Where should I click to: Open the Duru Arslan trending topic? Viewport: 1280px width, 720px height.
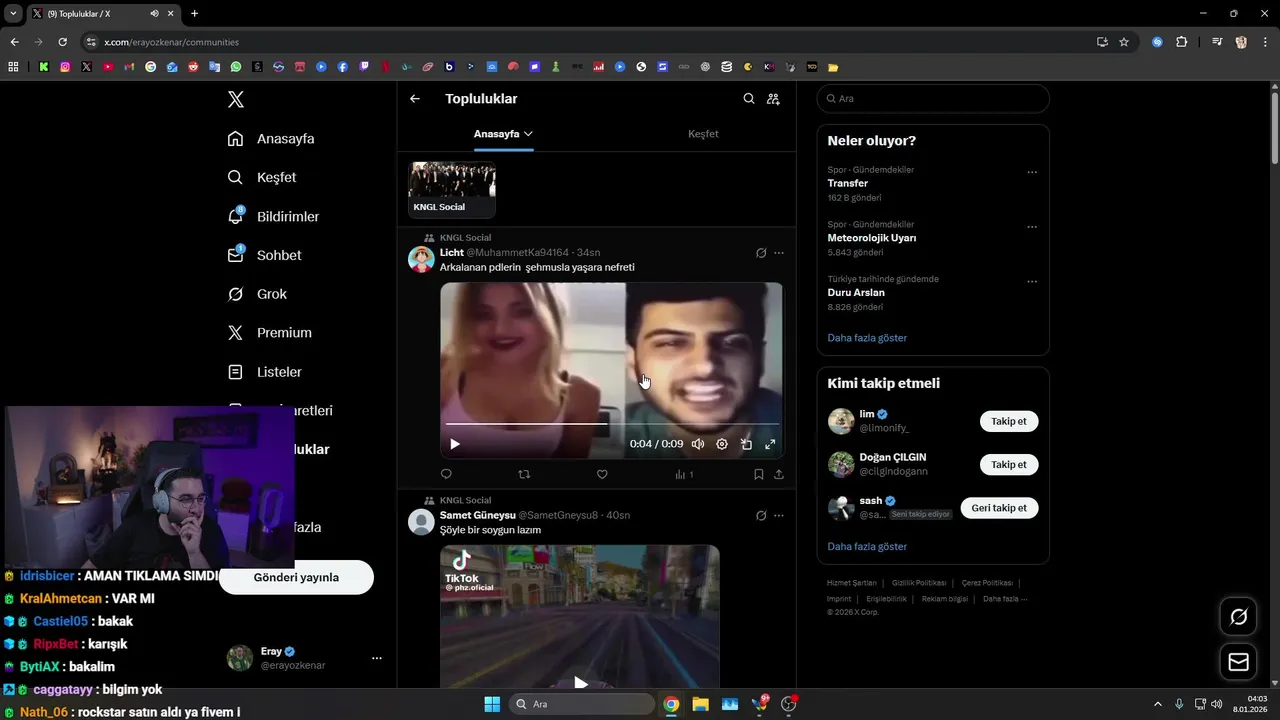click(856, 293)
